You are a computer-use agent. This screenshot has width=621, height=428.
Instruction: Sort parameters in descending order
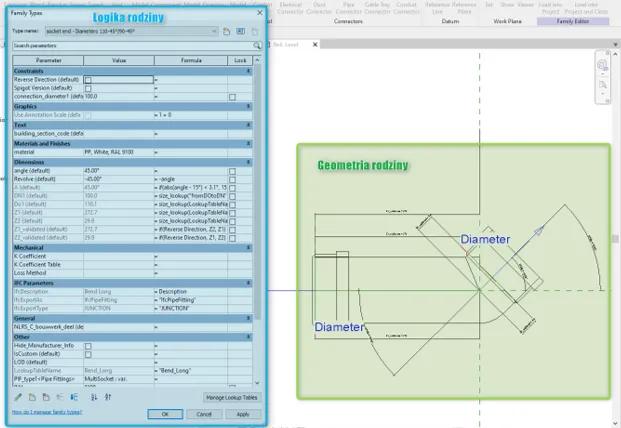tap(107, 397)
